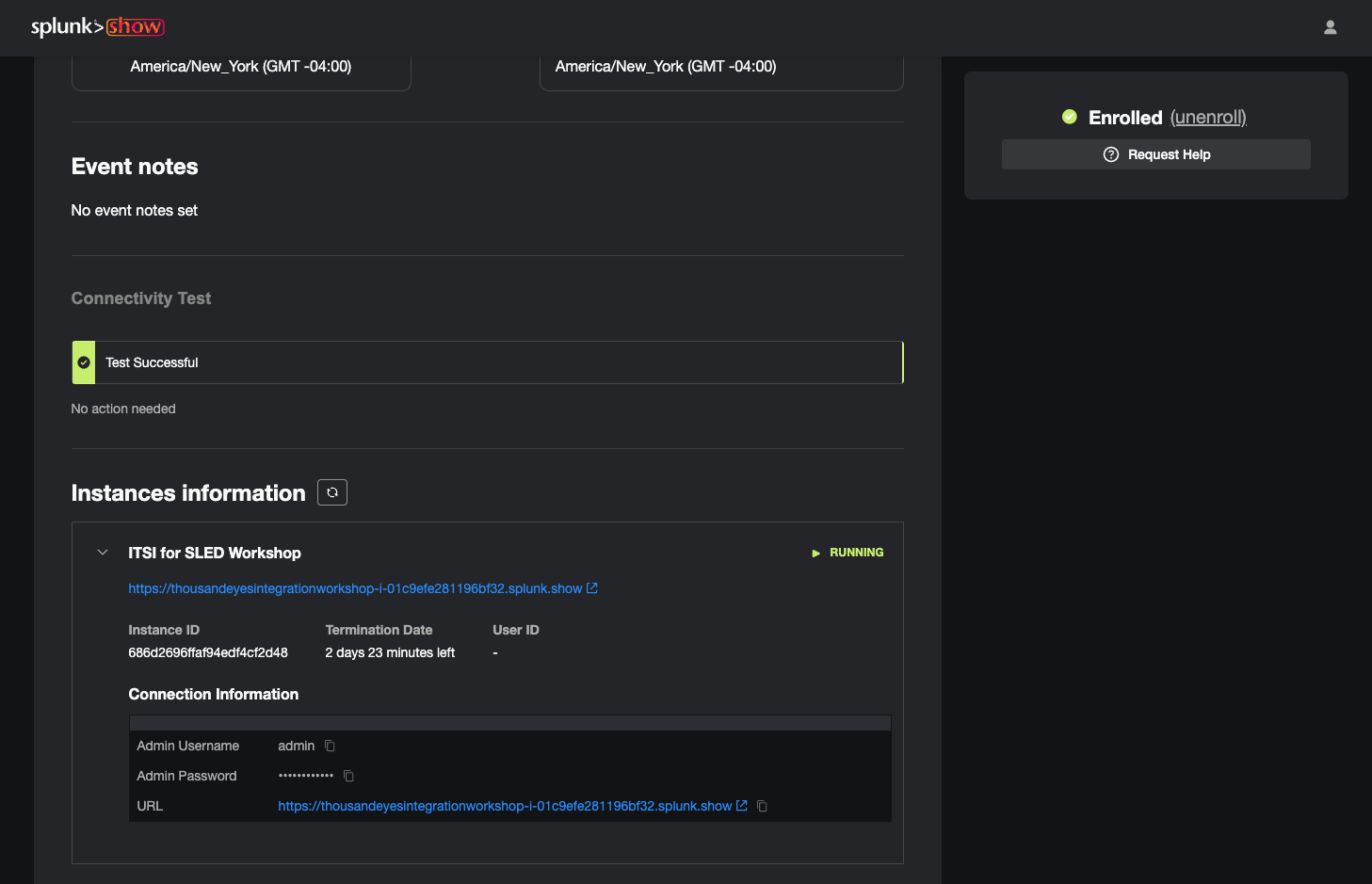Click the 'Instances information' heading
Screen dimensions: 1372x884
pos(188,493)
